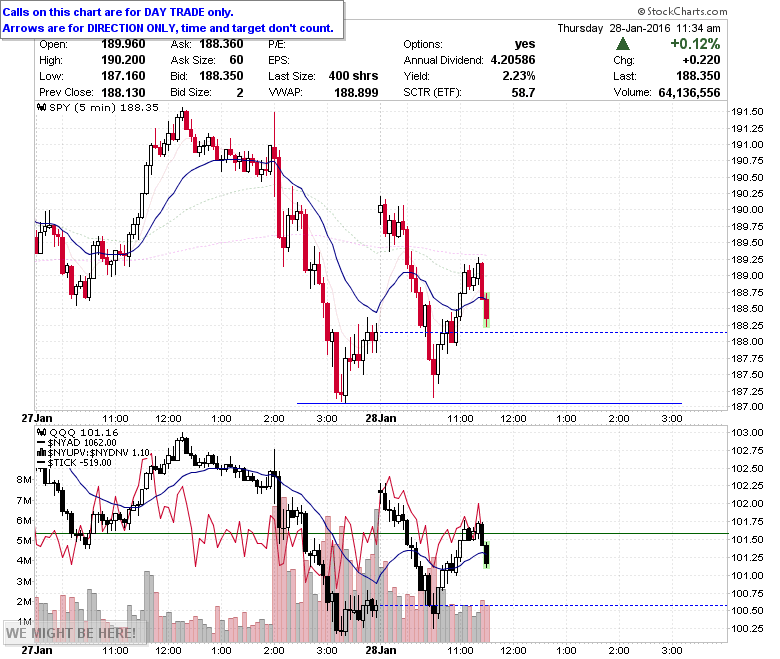Select the 'SPY (5 min) 188.35' title
Screen dimensions: 780x659
tap(104, 107)
